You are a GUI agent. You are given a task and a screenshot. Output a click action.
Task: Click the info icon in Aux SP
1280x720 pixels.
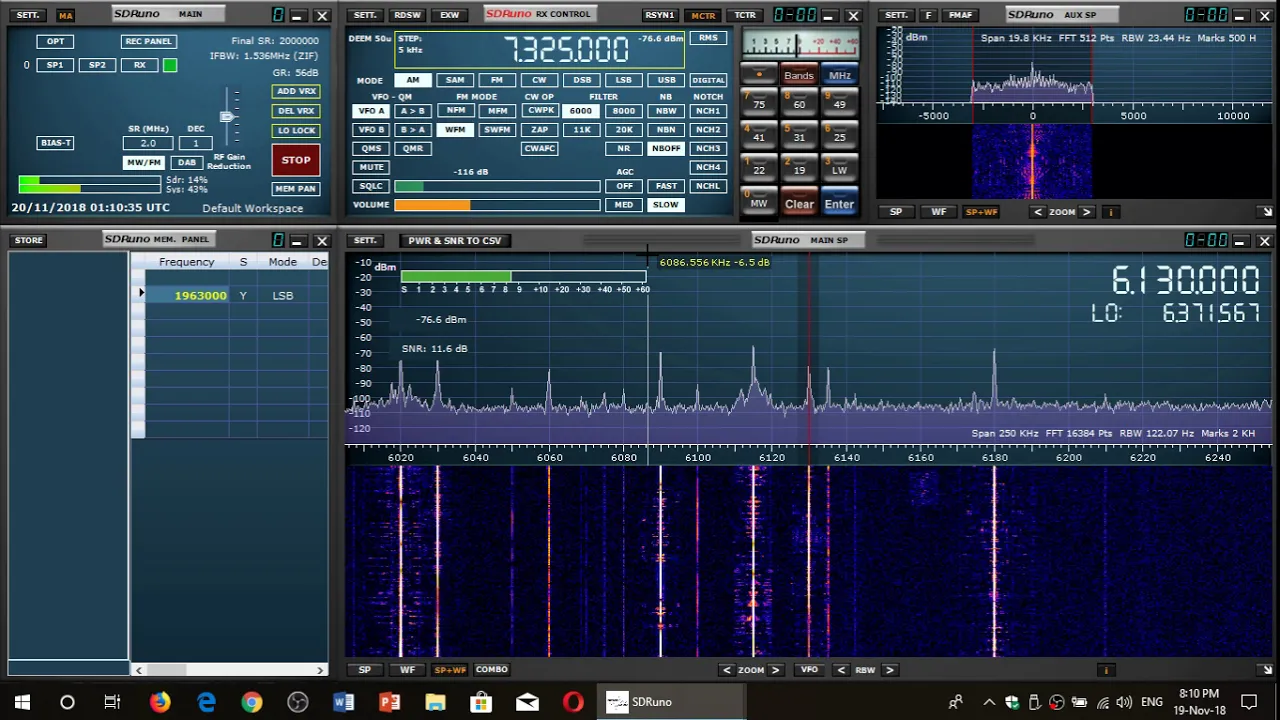point(1110,212)
